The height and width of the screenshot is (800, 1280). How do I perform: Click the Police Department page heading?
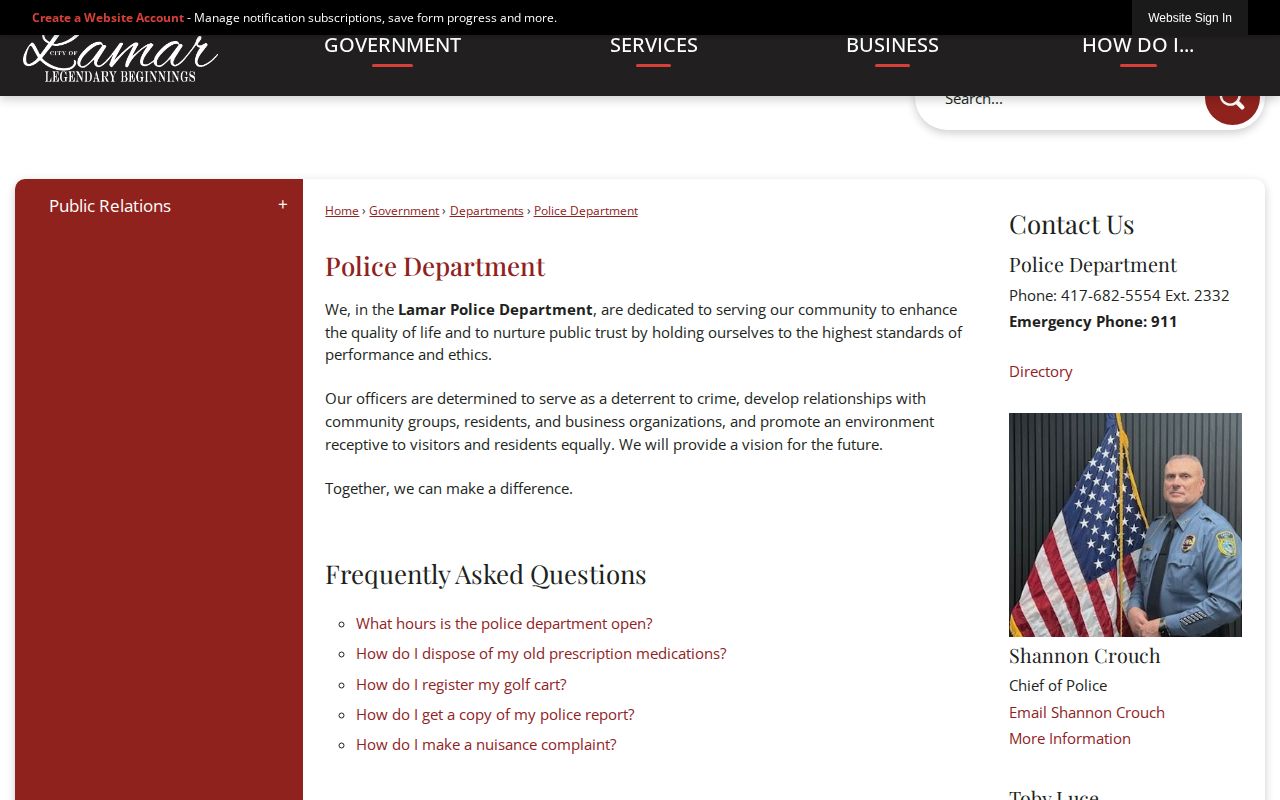pyautogui.click(x=435, y=266)
